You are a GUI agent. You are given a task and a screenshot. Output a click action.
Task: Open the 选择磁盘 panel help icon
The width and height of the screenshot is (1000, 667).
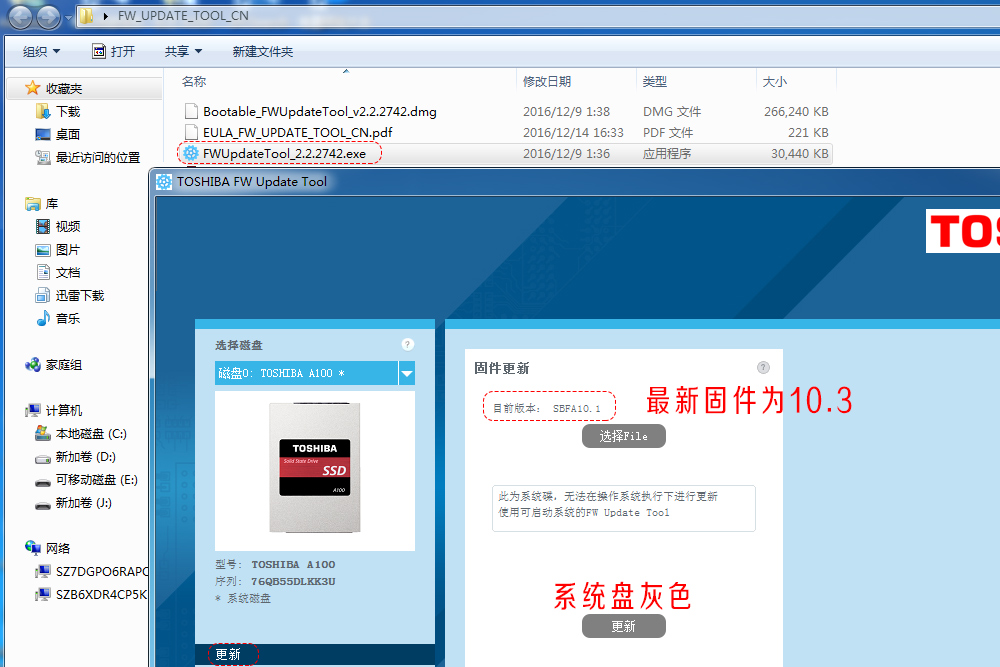point(407,344)
